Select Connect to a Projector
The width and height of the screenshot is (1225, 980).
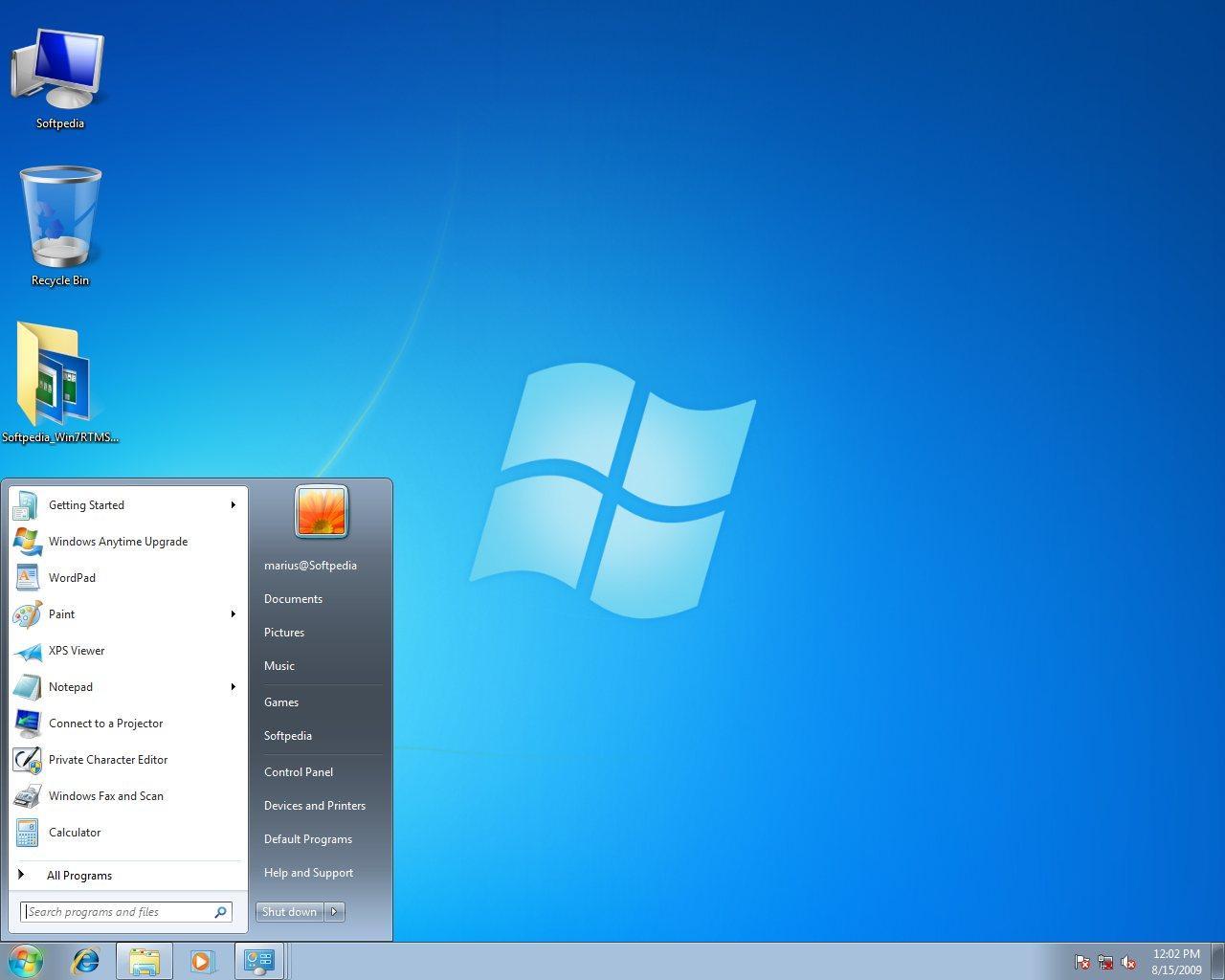tap(106, 724)
